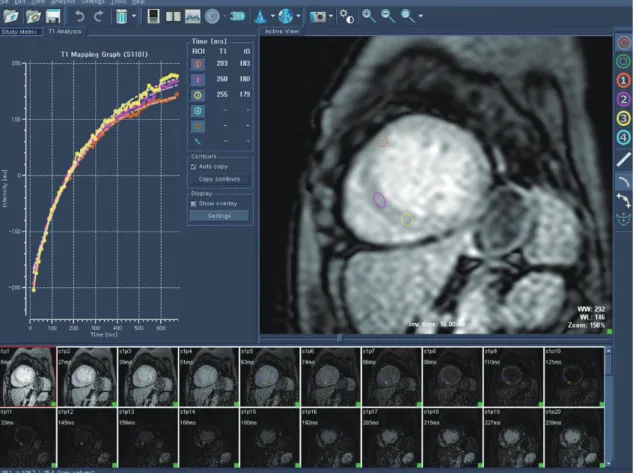This screenshot has width=636, height=473.
Task: Switch to the Study Matrix tab
Action: [x=20, y=32]
